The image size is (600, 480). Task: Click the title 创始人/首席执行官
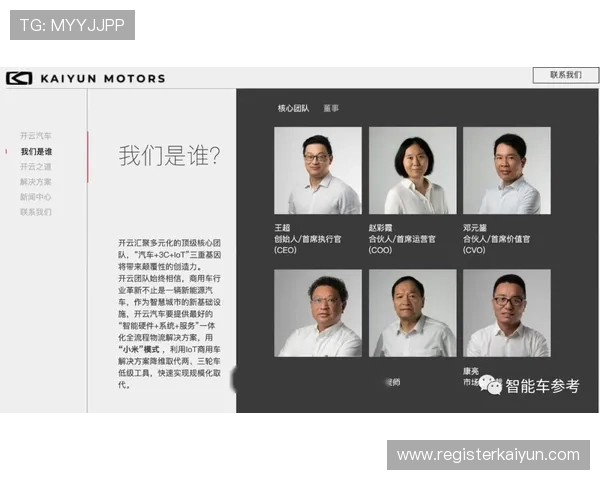(307, 239)
